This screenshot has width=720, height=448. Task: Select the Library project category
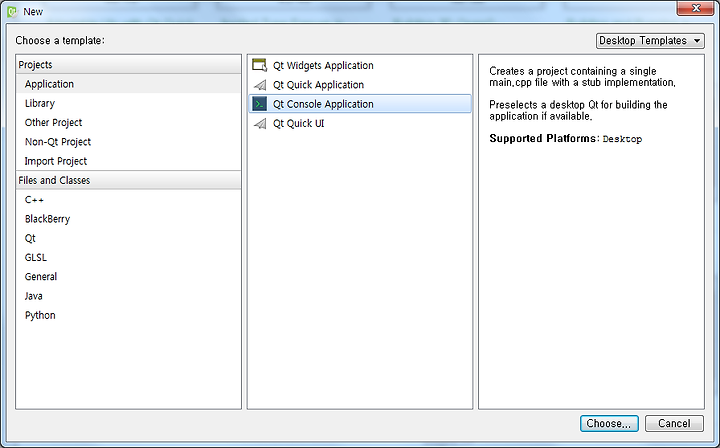click(128, 103)
